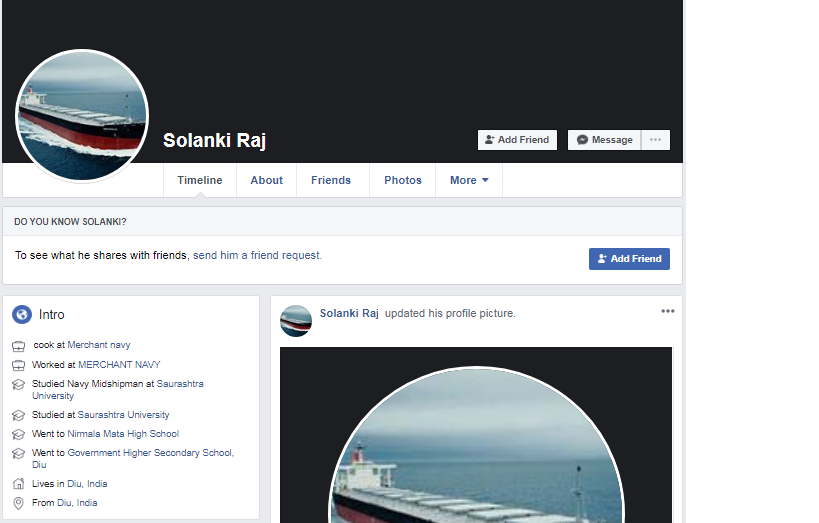Click the graduation cap icon beside Nirmala Mata High School
This screenshot has width=819, height=523.
pos(18,435)
